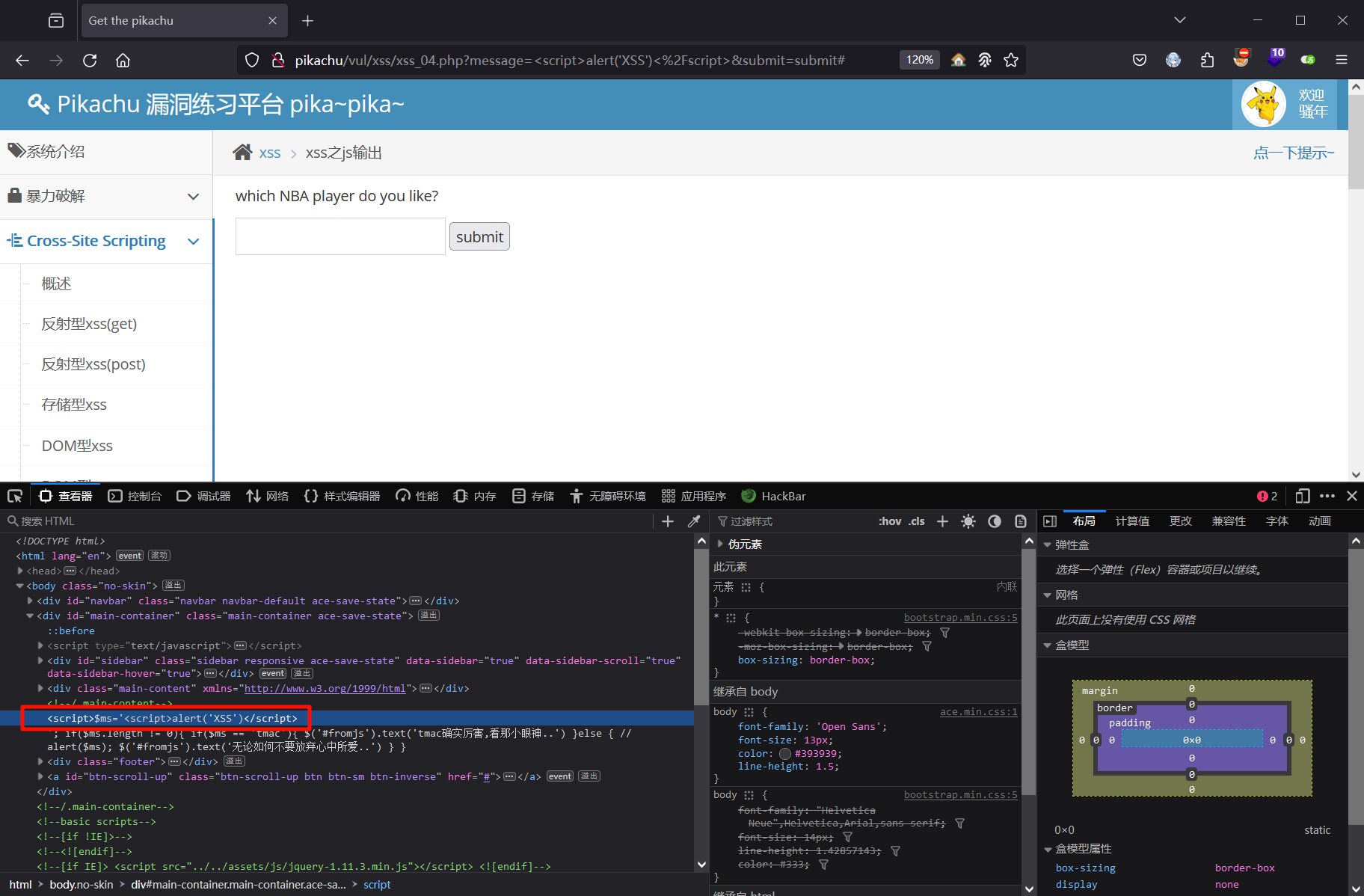Click the error count badge showing 2

(1268, 496)
